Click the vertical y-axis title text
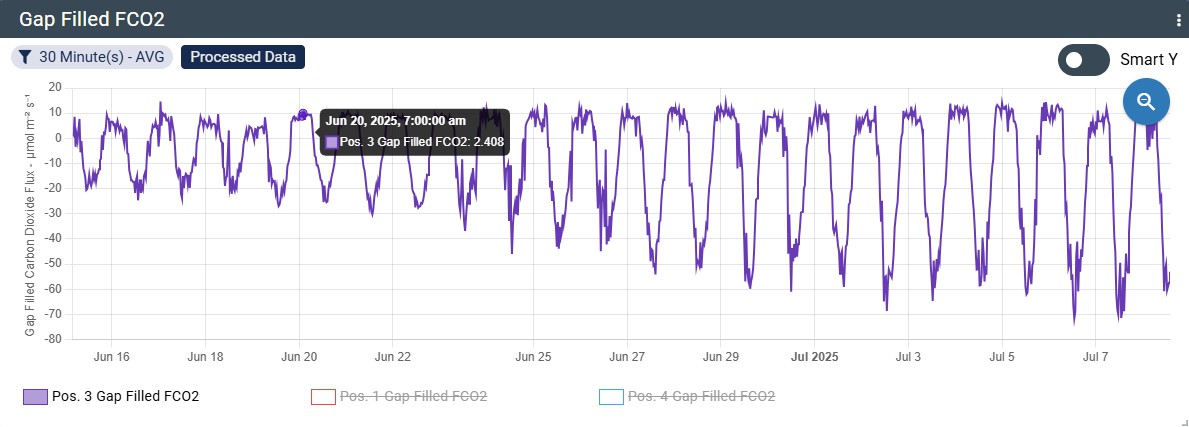The height and width of the screenshot is (427, 1189). pyautogui.click(x=31, y=215)
